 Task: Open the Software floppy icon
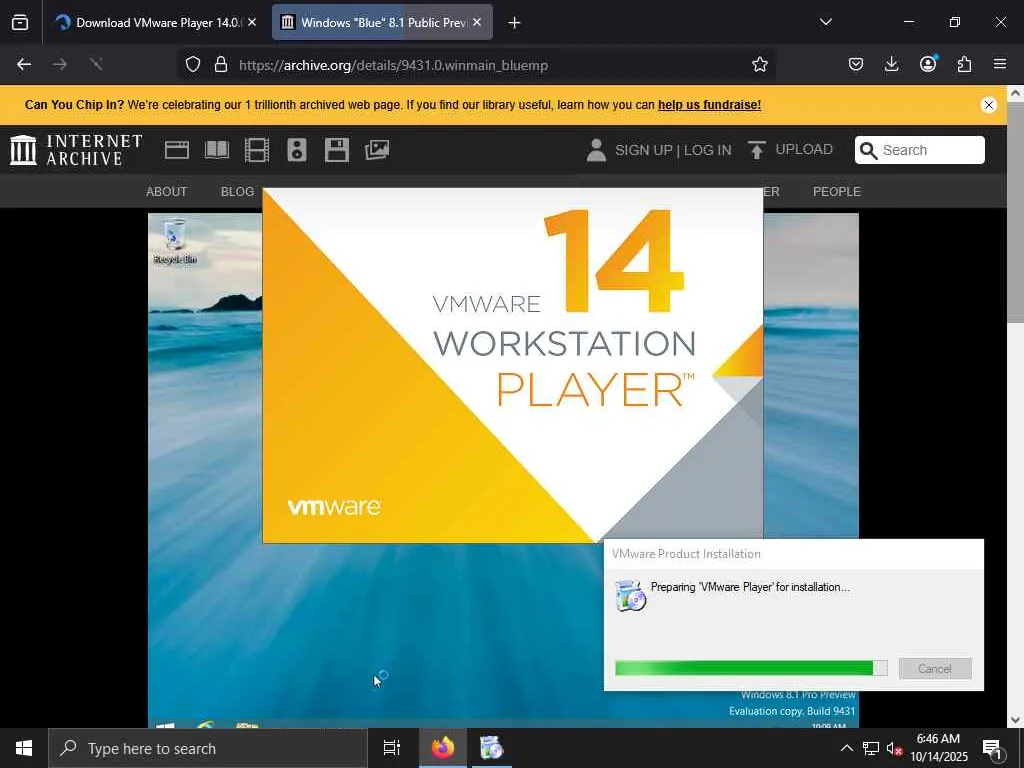337,150
